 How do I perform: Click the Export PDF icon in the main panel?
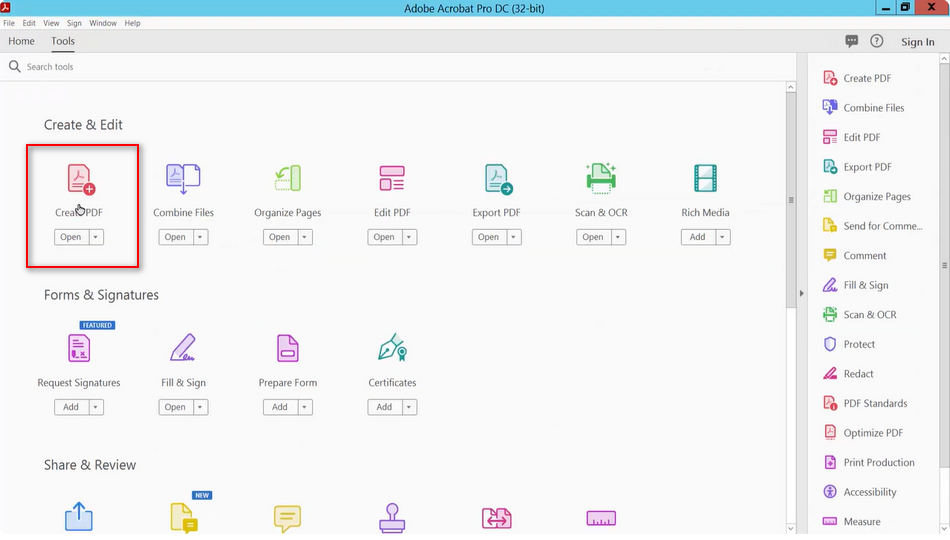(x=498, y=179)
